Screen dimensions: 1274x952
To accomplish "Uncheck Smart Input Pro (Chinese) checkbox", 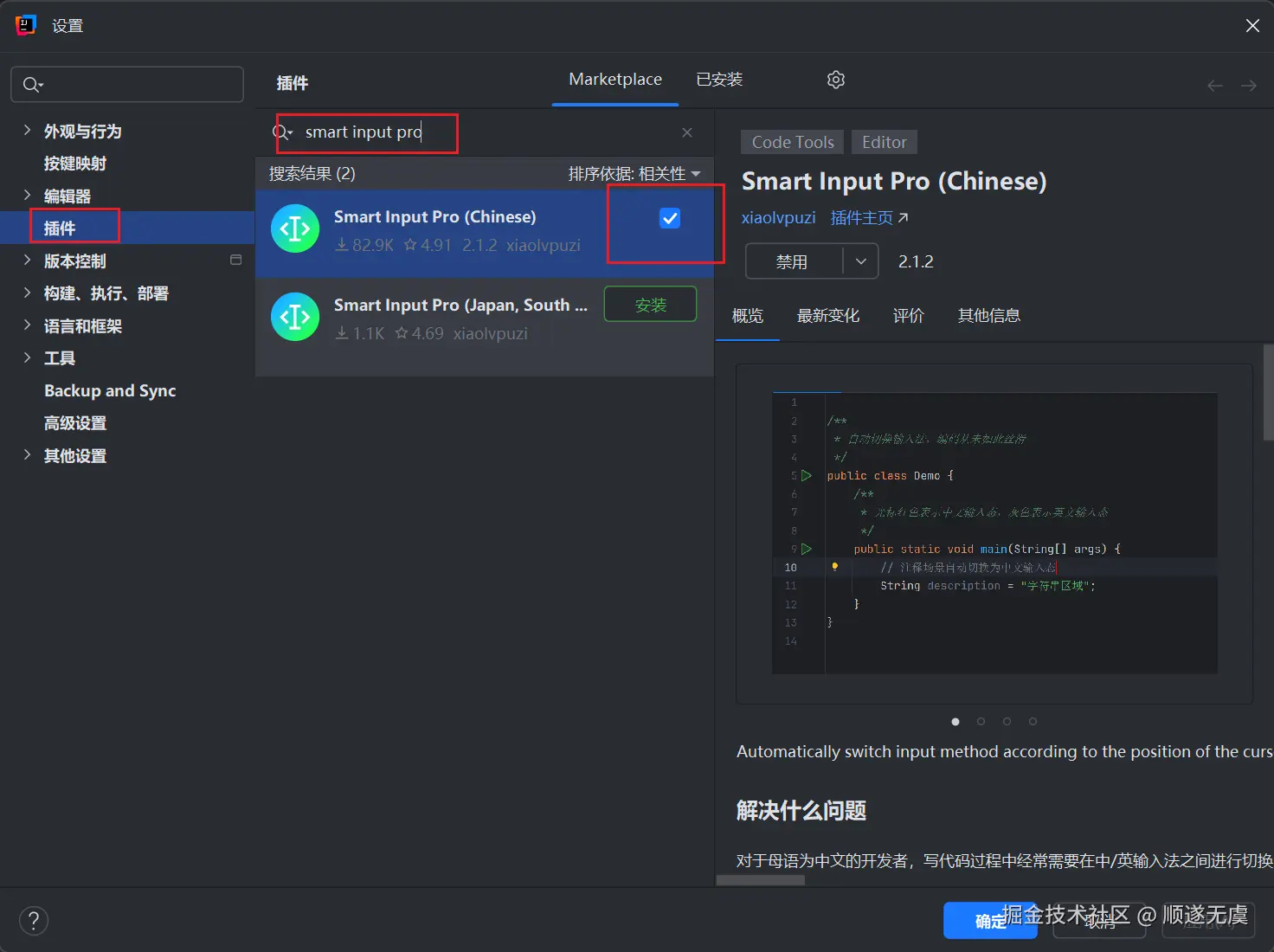I will [x=670, y=218].
